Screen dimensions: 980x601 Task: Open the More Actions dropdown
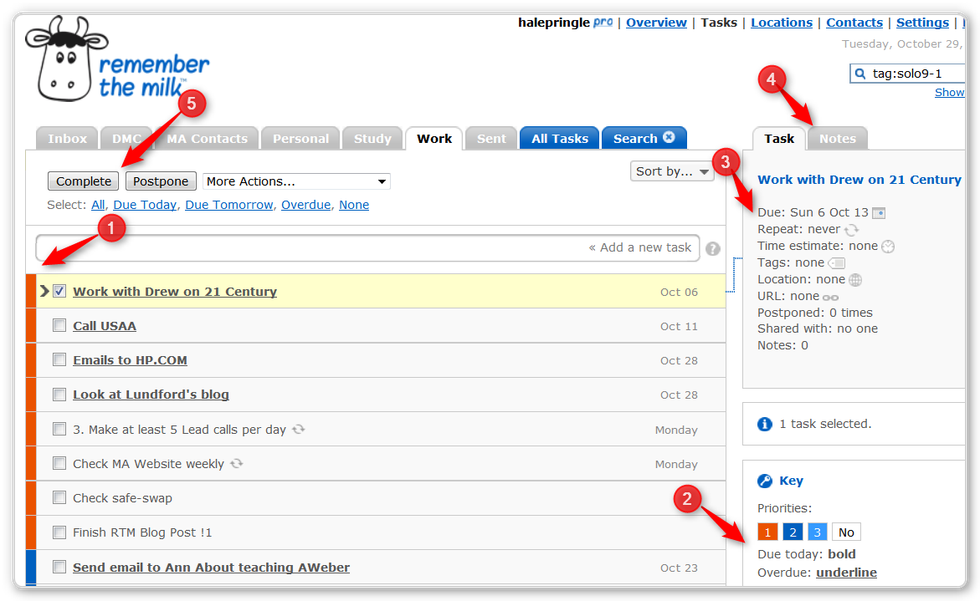click(x=296, y=182)
